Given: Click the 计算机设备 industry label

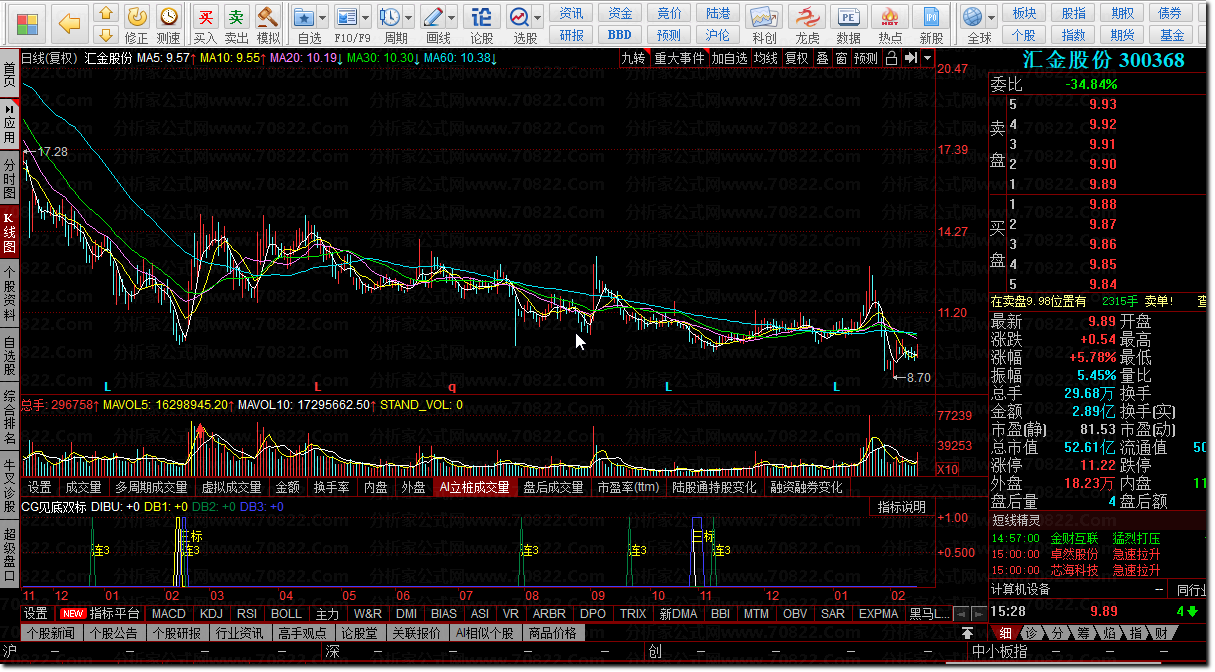Looking at the screenshot, I should pos(1020,590).
